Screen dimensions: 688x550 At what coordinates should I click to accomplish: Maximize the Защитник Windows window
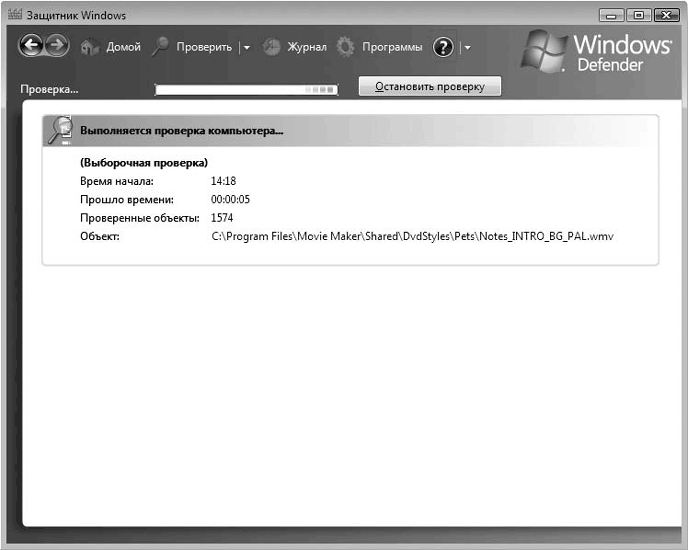[x=637, y=15]
